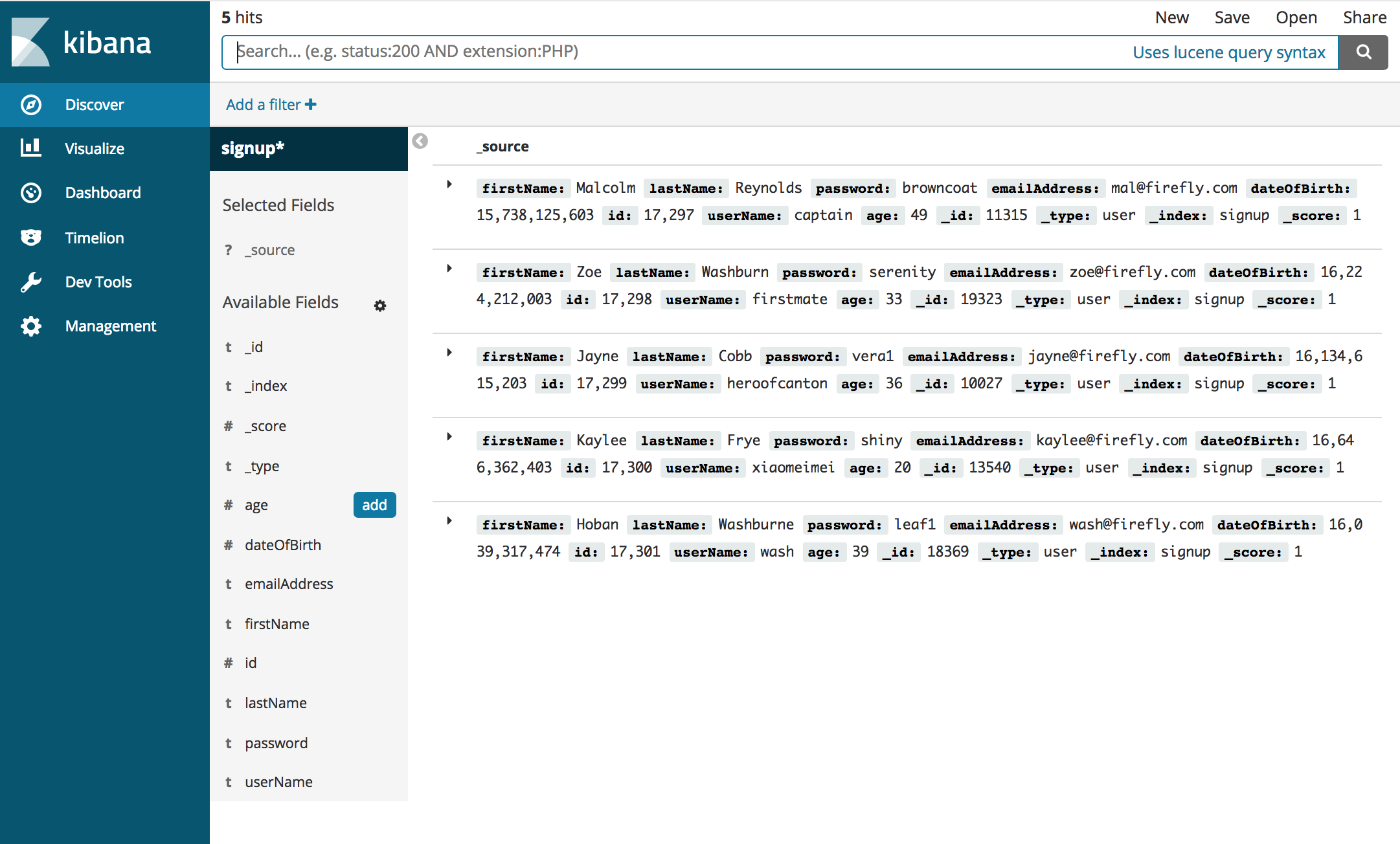Viewport: 1400px width, 844px height.
Task: Click the New button in toolbar
Action: 1172,18
